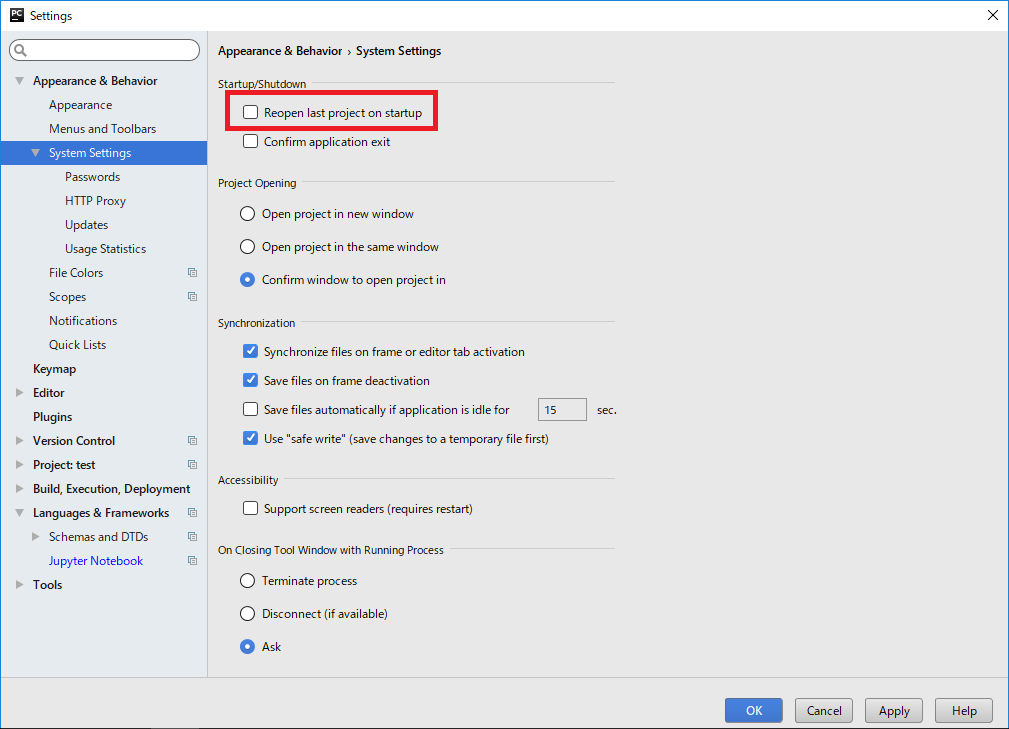Click the project-level icon next to Version Control
The height and width of the screenshot is (729, 1009).
point(192,441)
